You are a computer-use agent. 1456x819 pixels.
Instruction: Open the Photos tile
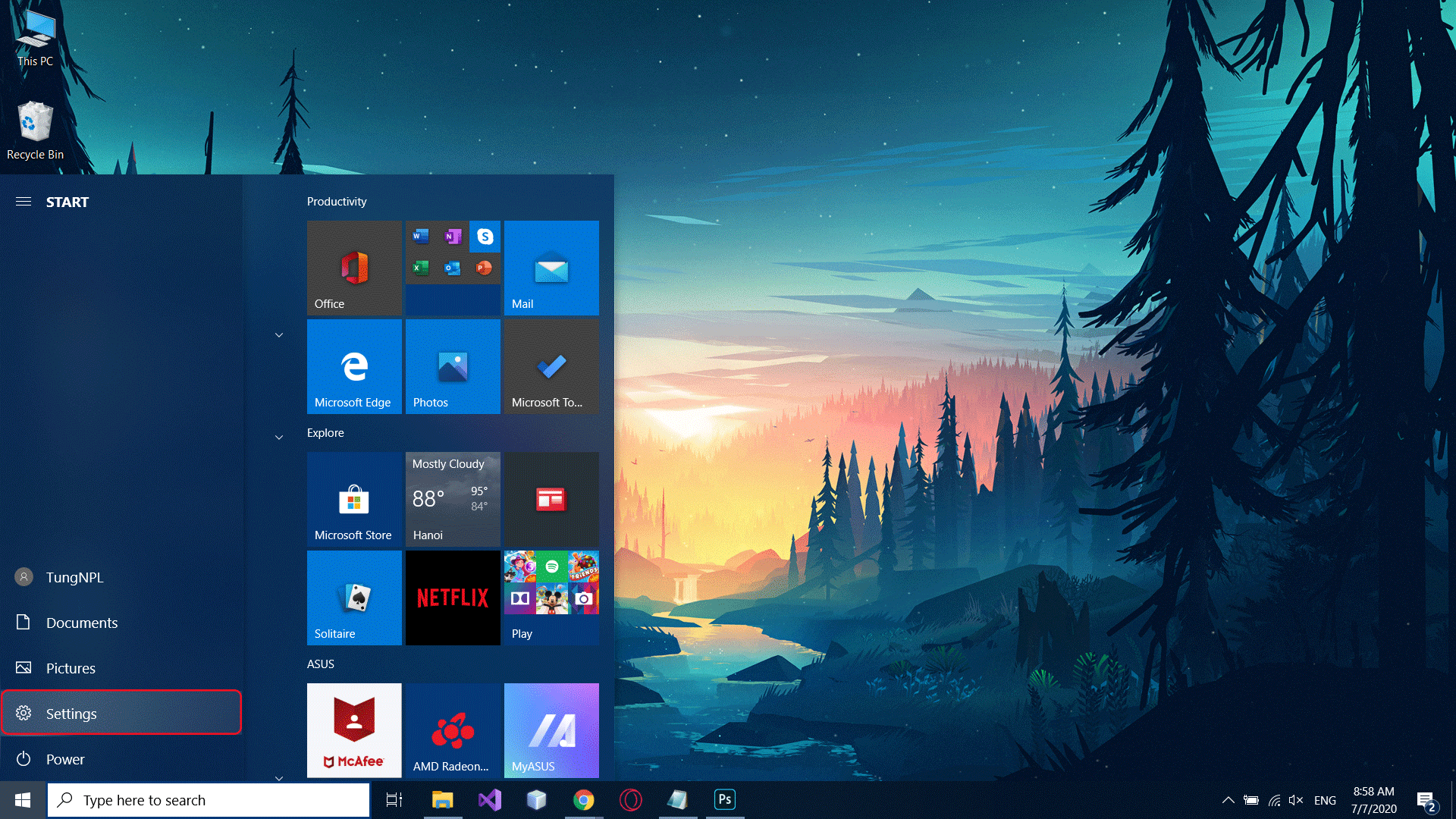coord(453,366)
